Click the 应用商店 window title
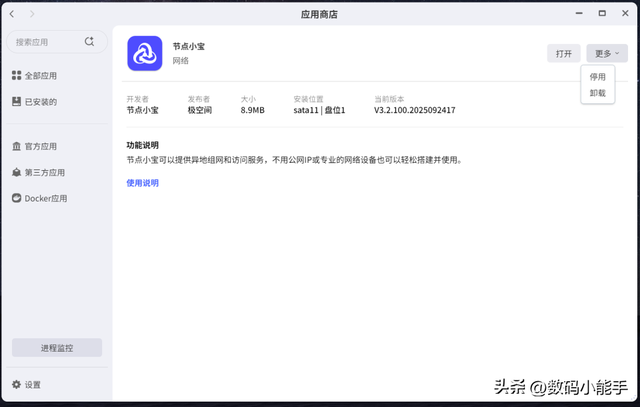Screen dimensions: 640x407 pyautogui.click(x=319, y=14)
